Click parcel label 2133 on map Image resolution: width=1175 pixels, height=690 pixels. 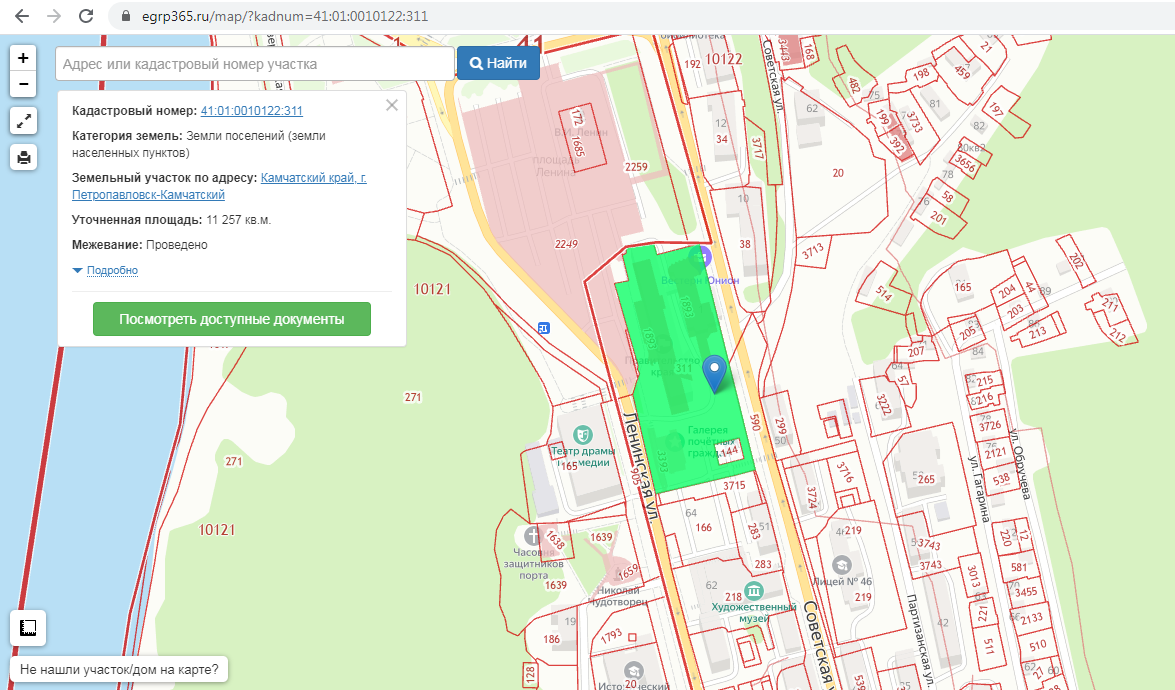1031,619
